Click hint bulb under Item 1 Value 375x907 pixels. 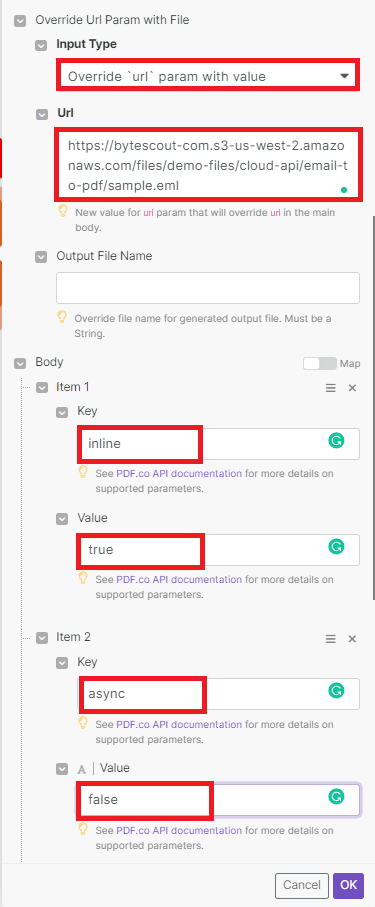pos(83,578)
